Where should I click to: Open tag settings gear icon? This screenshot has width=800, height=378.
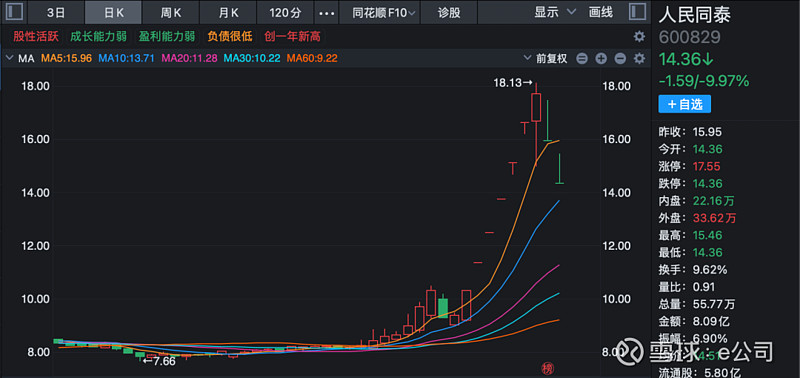(639, 37)
